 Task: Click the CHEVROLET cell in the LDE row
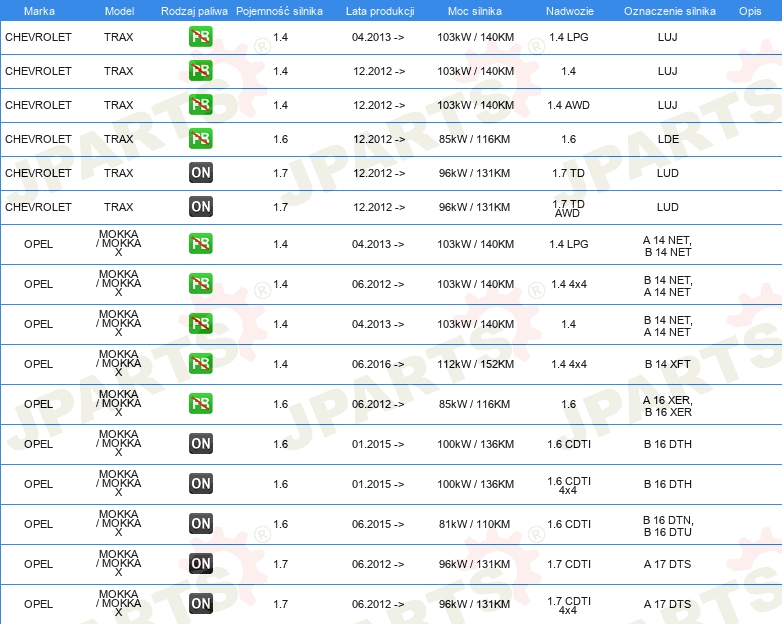pos(38,139)
